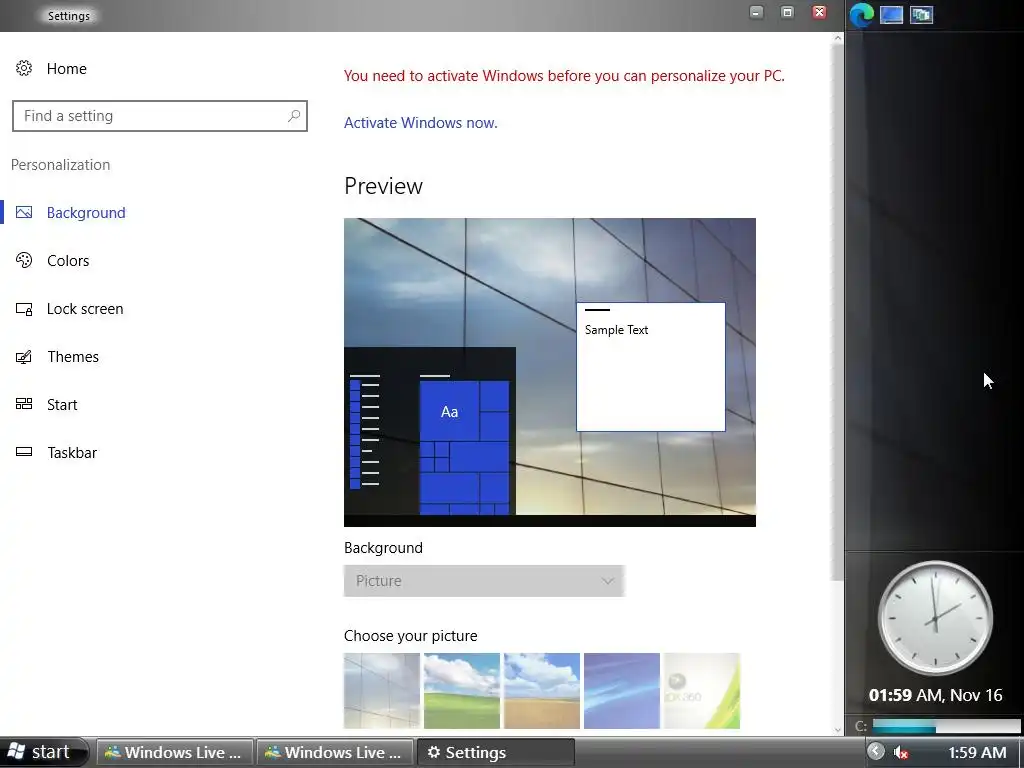Open Themes settings
The width and height of the screenshot is (1024, 768).
[73, 357]
